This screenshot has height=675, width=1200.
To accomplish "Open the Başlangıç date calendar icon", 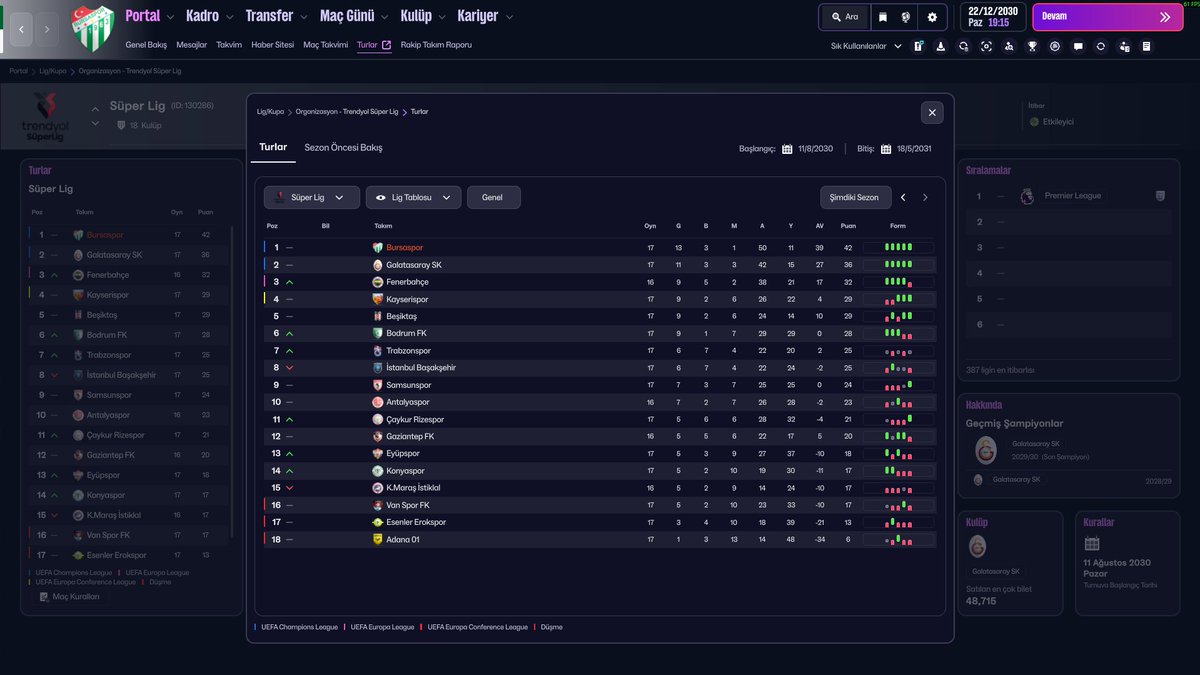I will pos(787,149).
